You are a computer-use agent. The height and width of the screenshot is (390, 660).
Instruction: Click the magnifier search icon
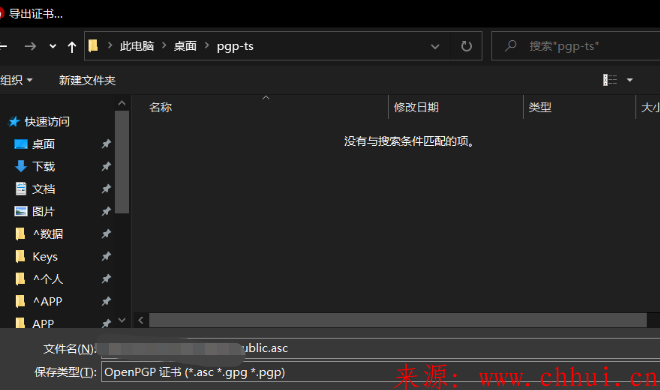(x=511, y=45)
